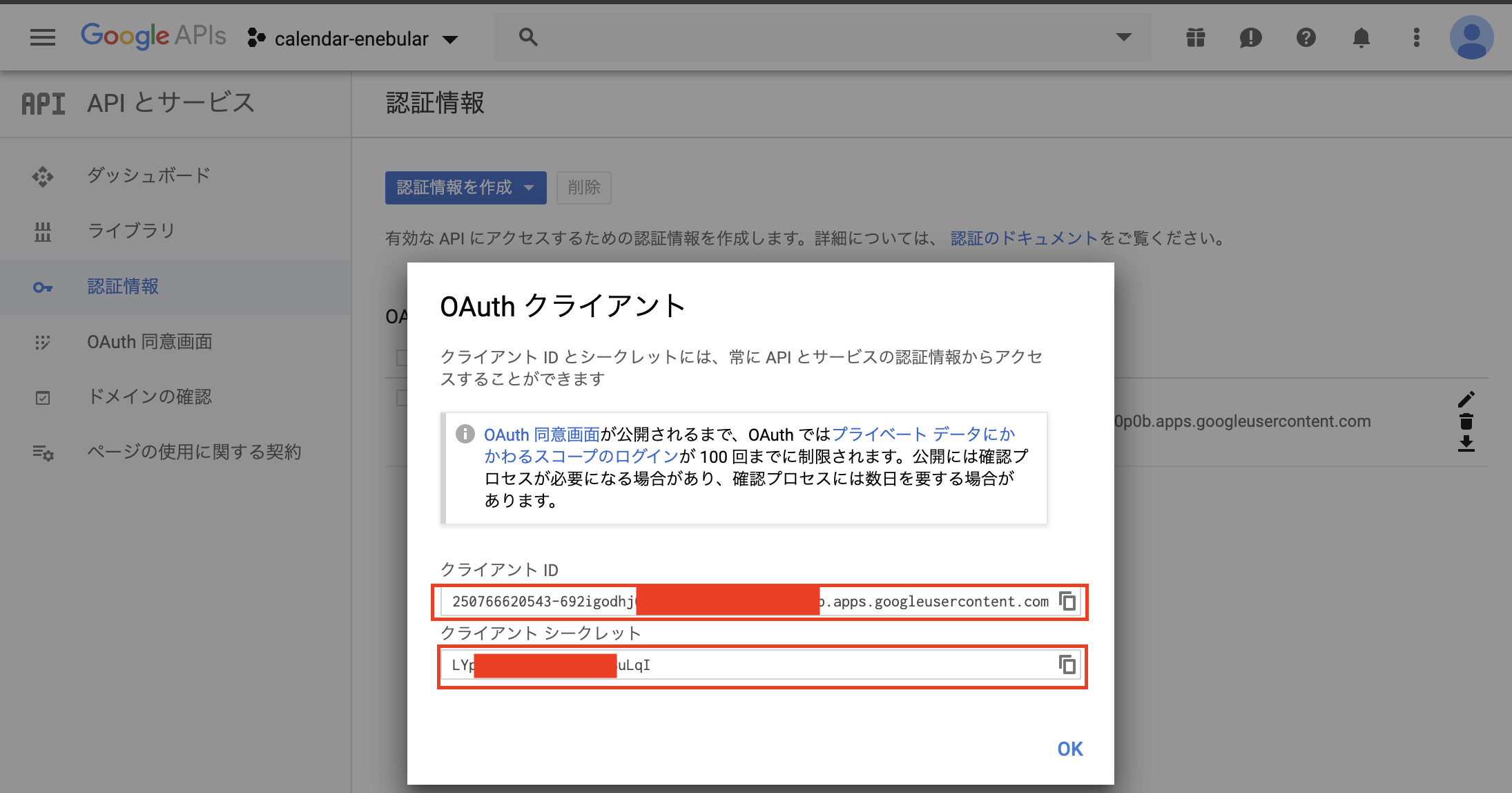Edit the OAuth client with pencil icon
This screenshot has height=793, width=1512.
[1466, 399]
